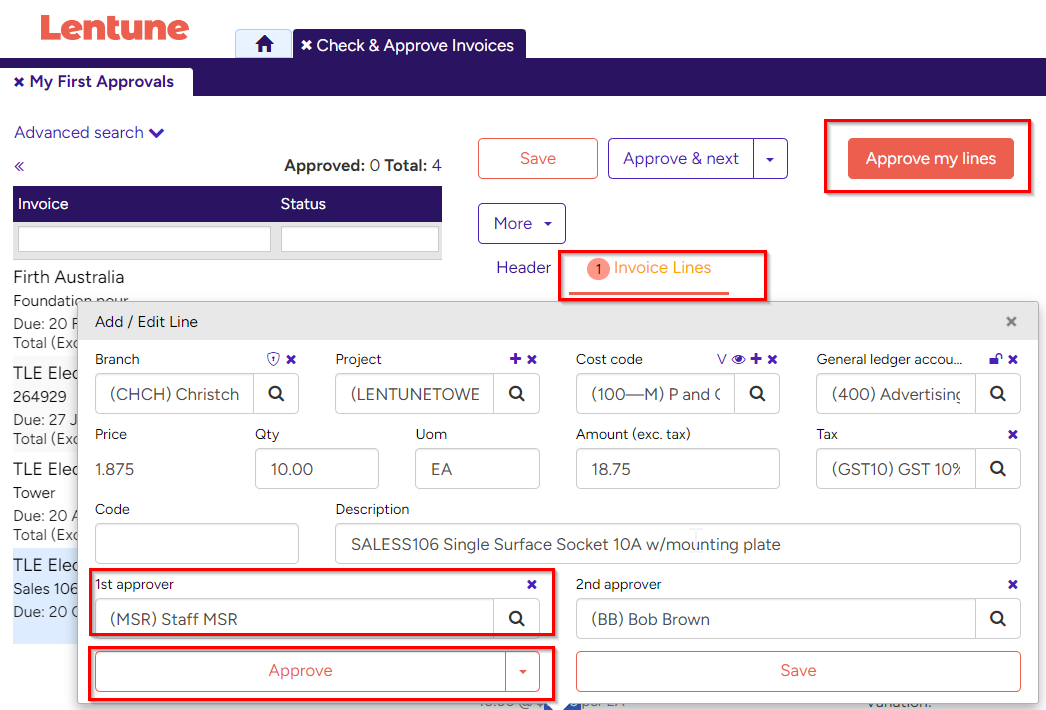
Task: Click inside the Invoice search filter field
Action: tap(143, 239)
